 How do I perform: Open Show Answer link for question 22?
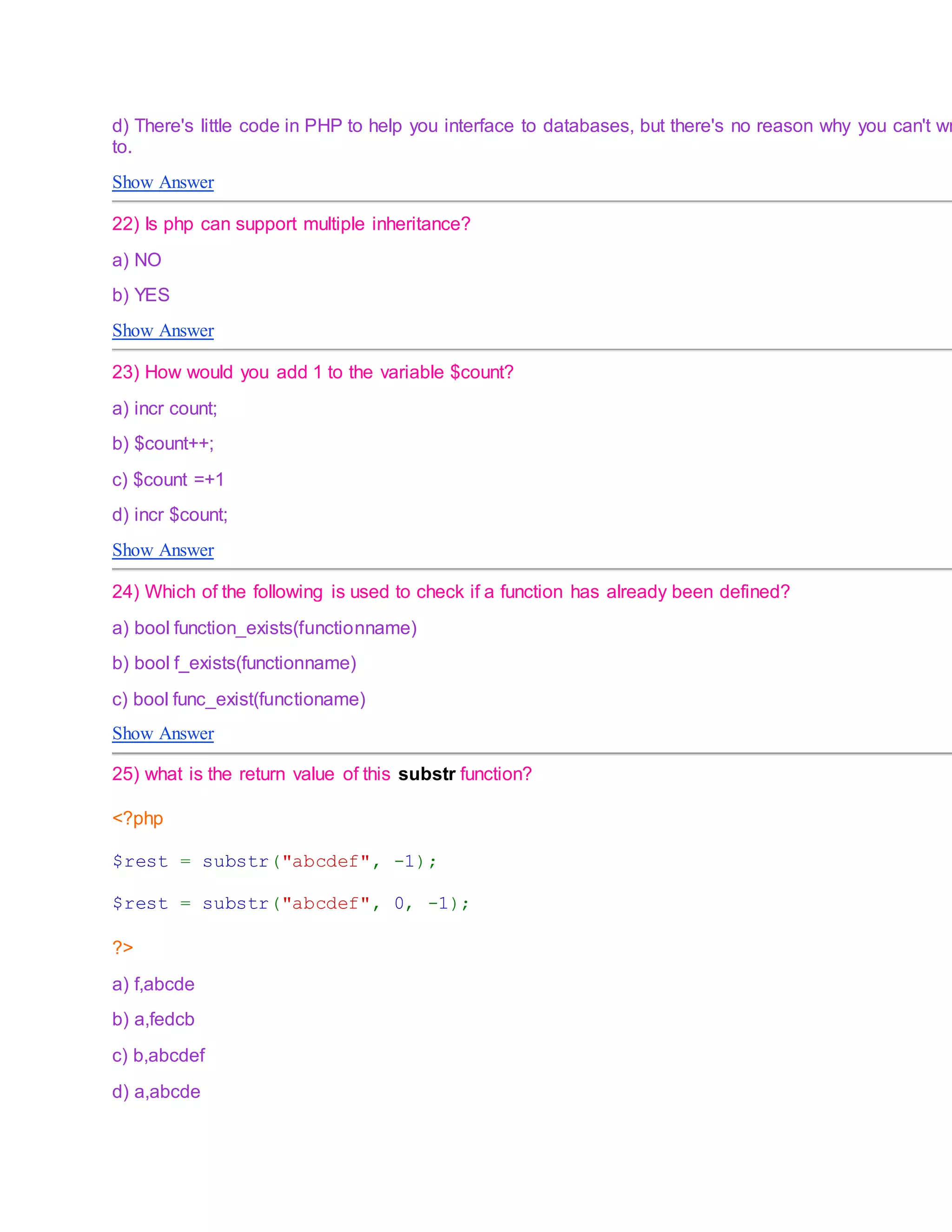click(x=163, y=331)
